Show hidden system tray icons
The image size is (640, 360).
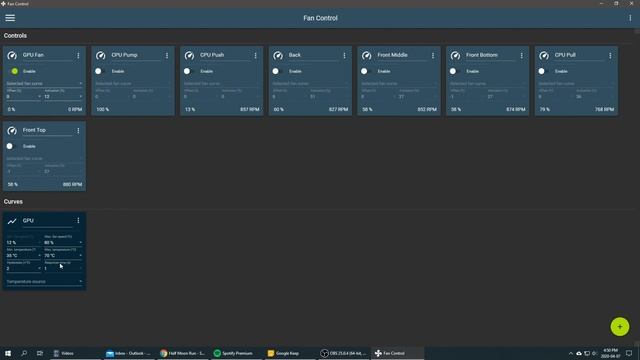pos(571,353)
